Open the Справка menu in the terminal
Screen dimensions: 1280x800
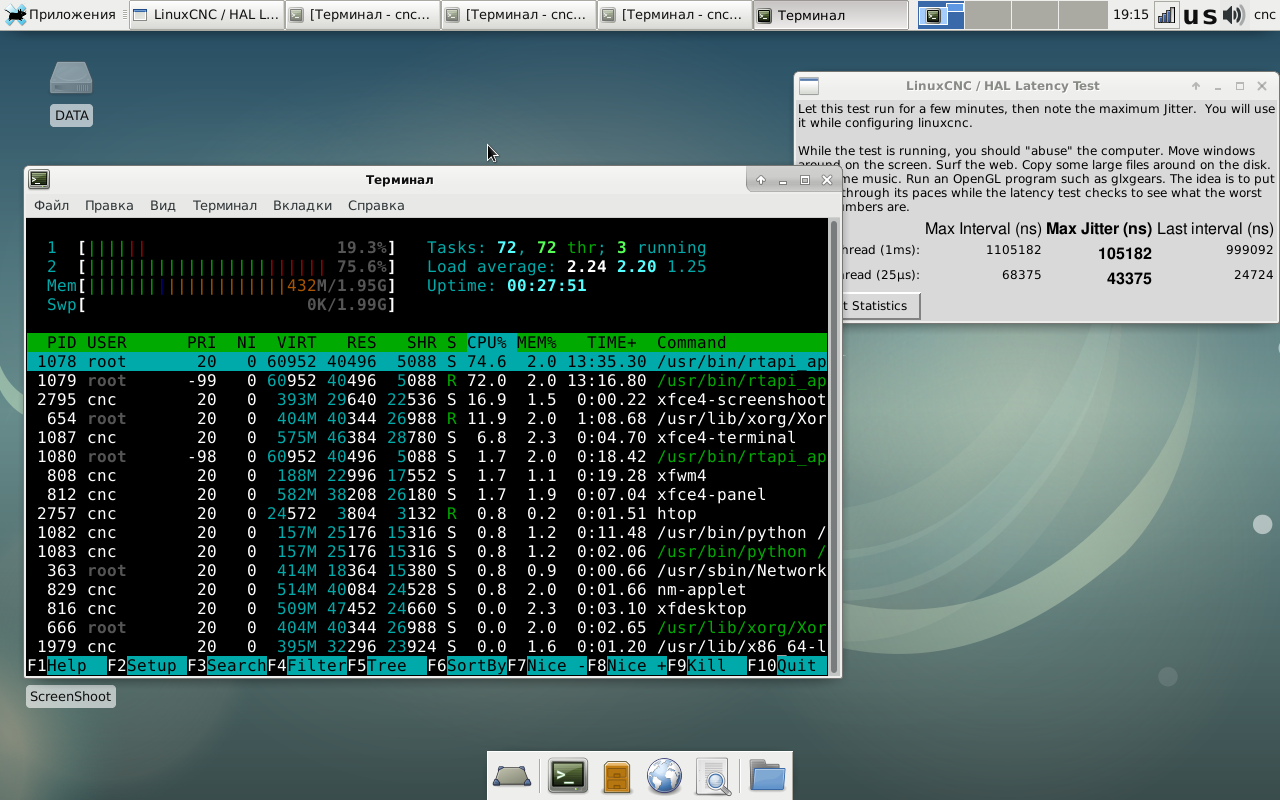pyautogui.click(x=376, y=205)
